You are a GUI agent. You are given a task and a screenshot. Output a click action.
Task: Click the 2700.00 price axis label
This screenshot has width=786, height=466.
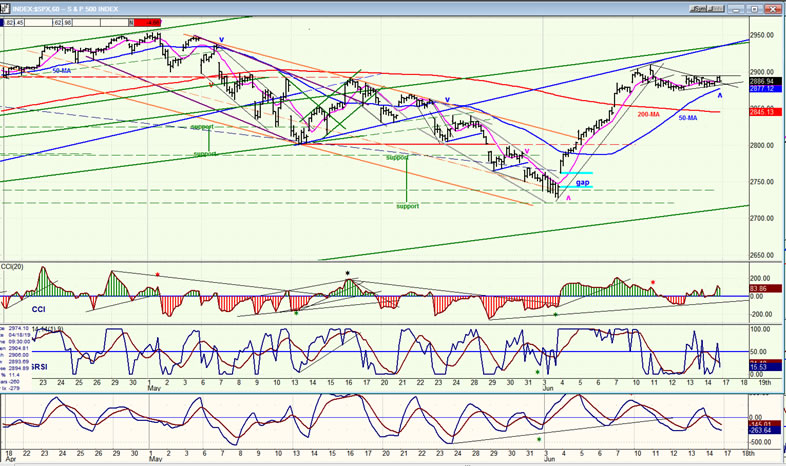click(x=764, y=218)
